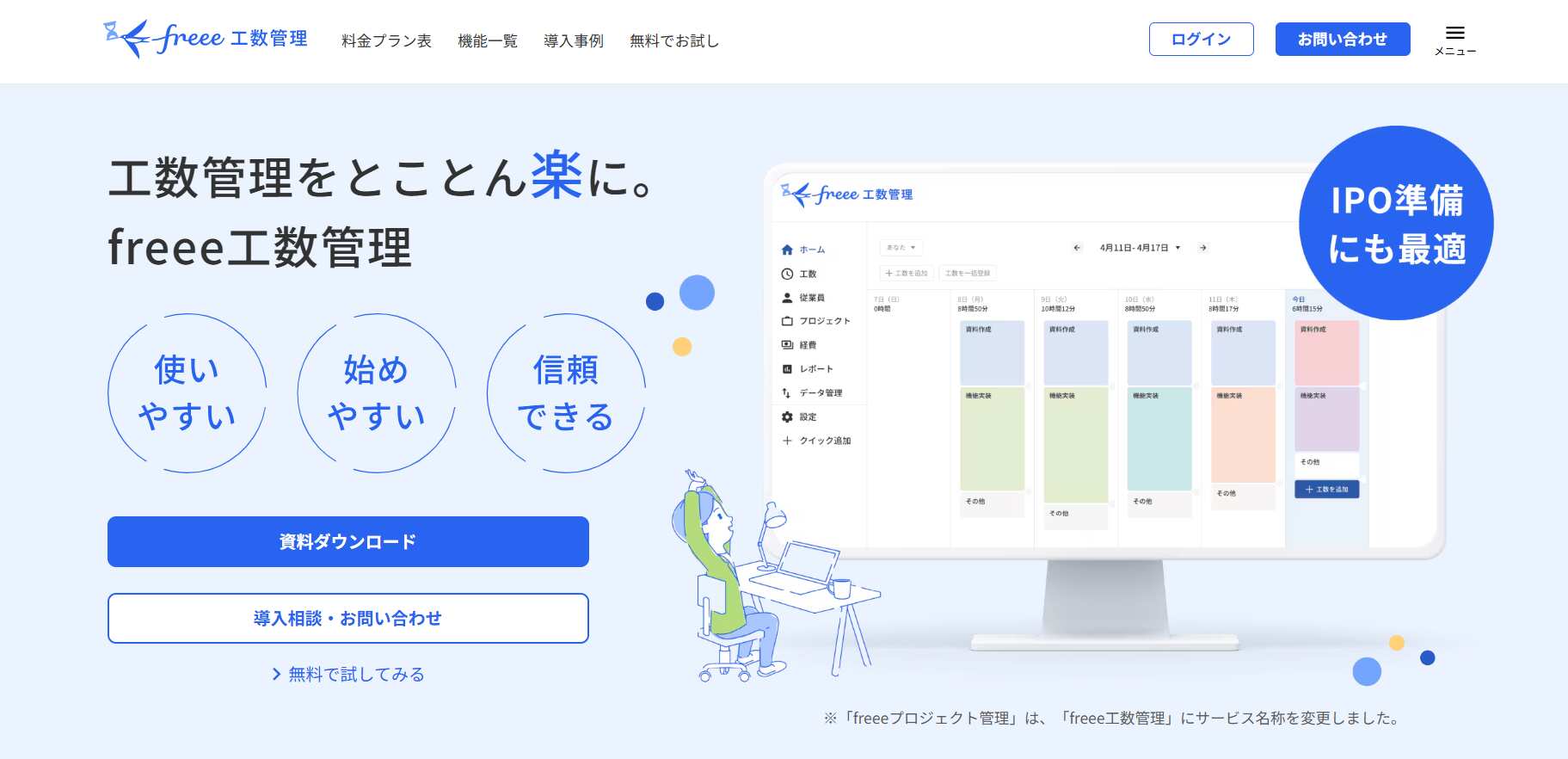This screenshot has width=1568, height=759.
Task: Click next week arrow in mockup calendar
Action: 1203,248
